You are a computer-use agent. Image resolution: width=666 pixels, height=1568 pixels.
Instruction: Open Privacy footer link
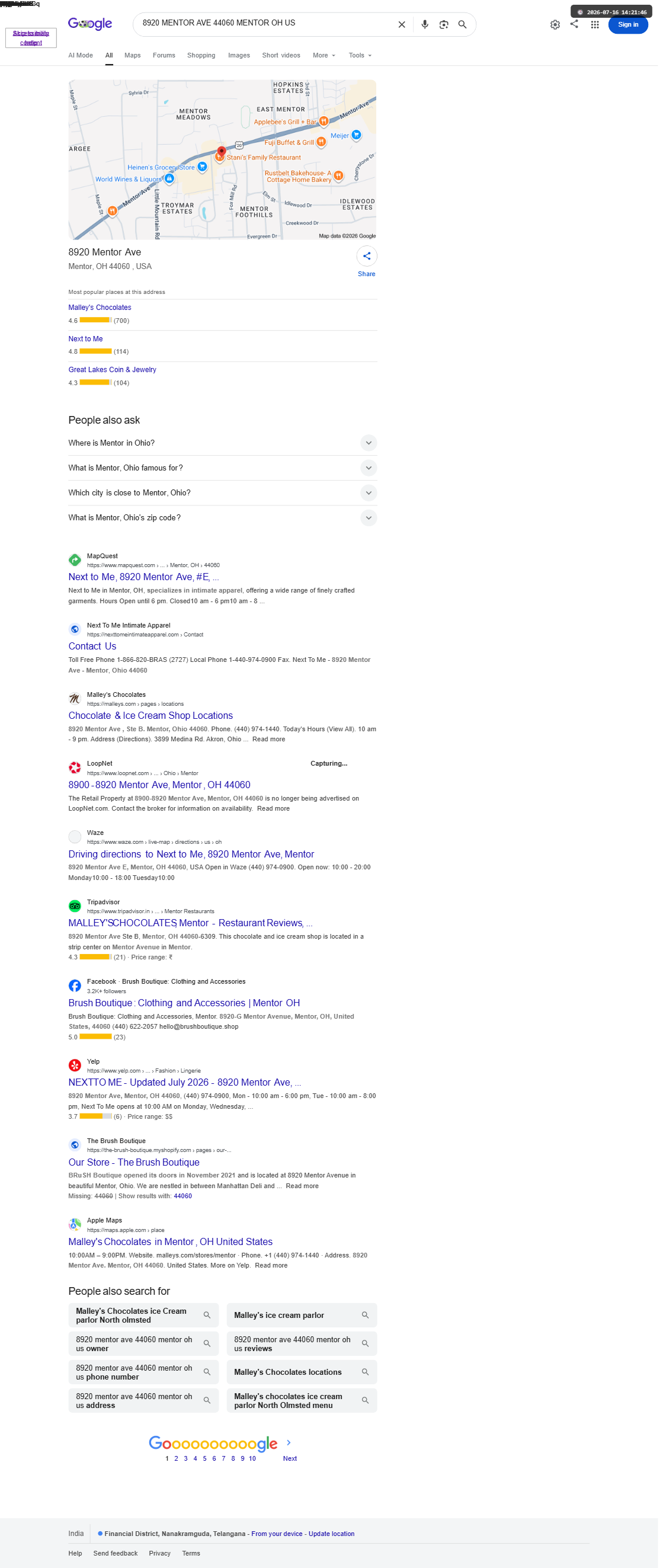click(x=159, y=1553)
